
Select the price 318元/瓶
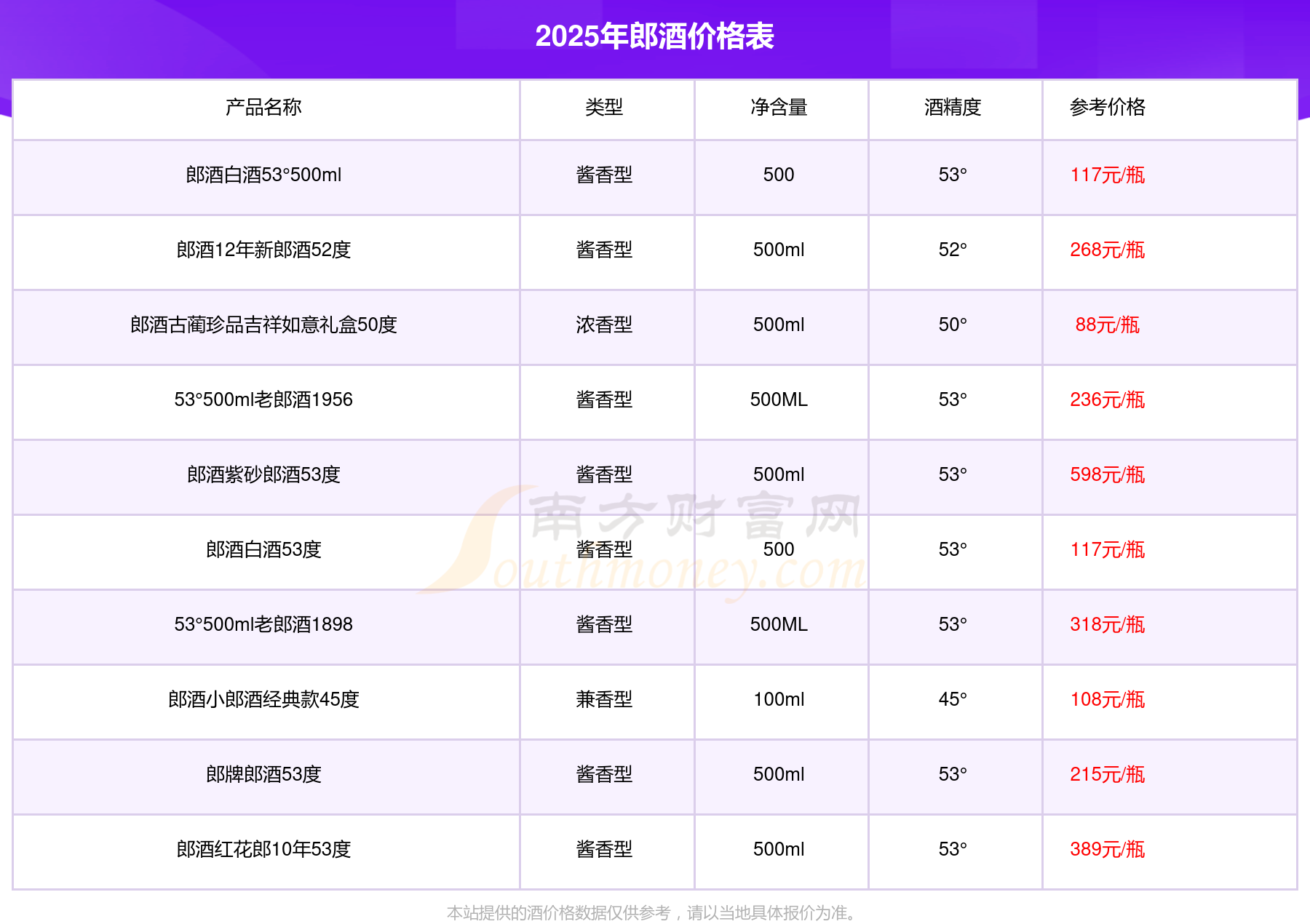coord(1107,625)
